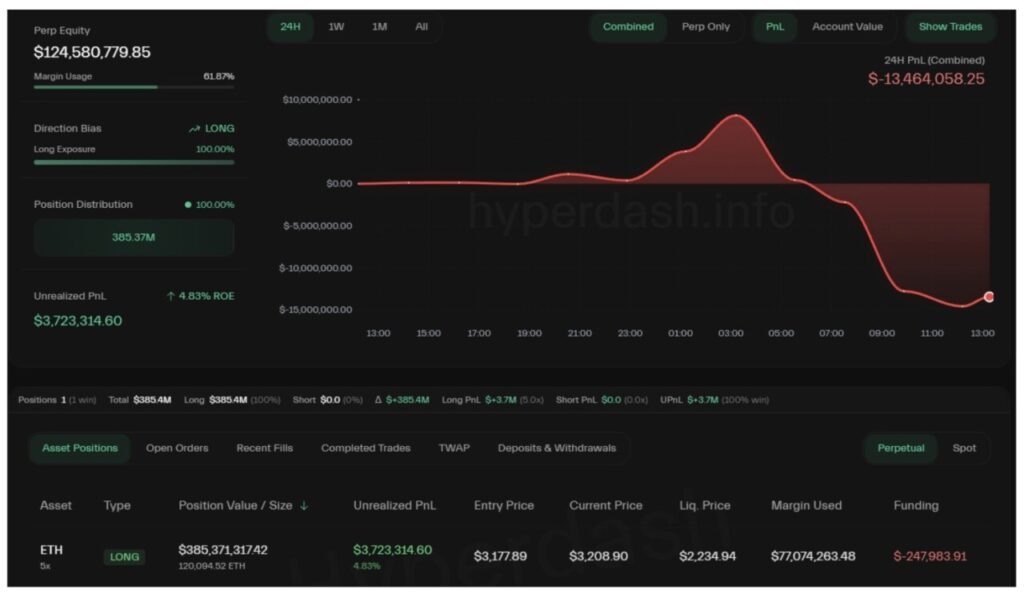Switch the chart to Account Value
The height and width of the screenshot is (594, 1024).
click(847, 27)
